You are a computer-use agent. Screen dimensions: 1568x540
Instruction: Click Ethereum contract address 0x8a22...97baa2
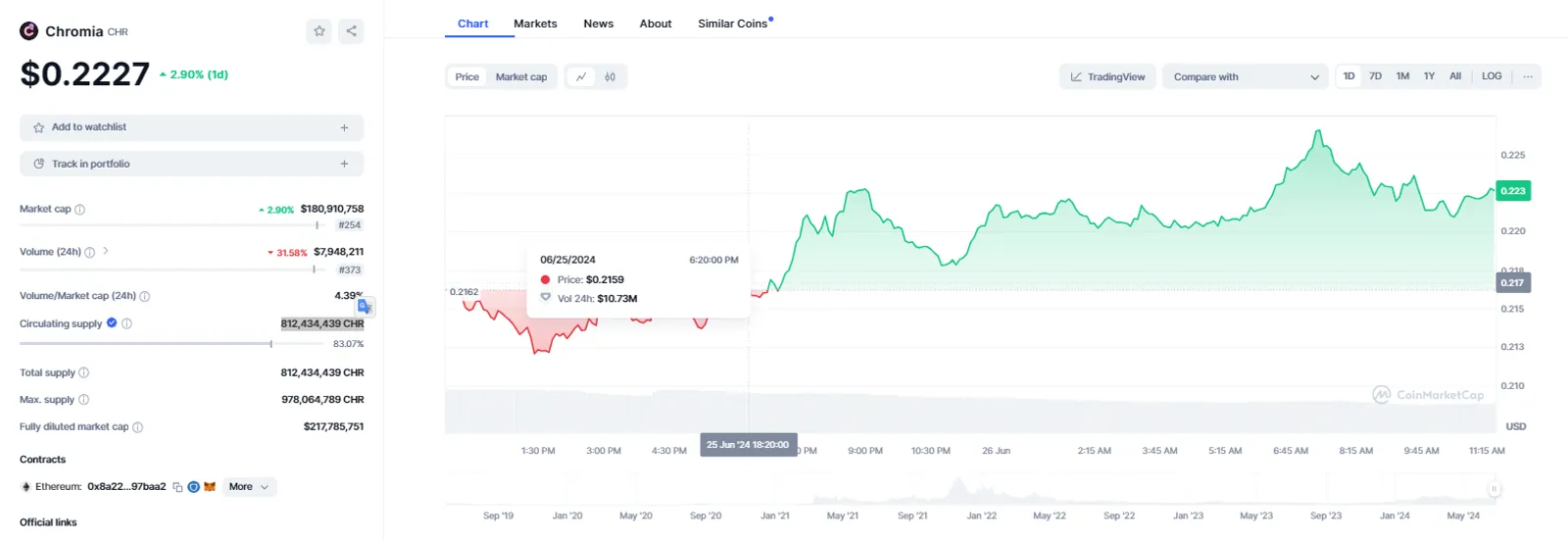coord(126,487)
